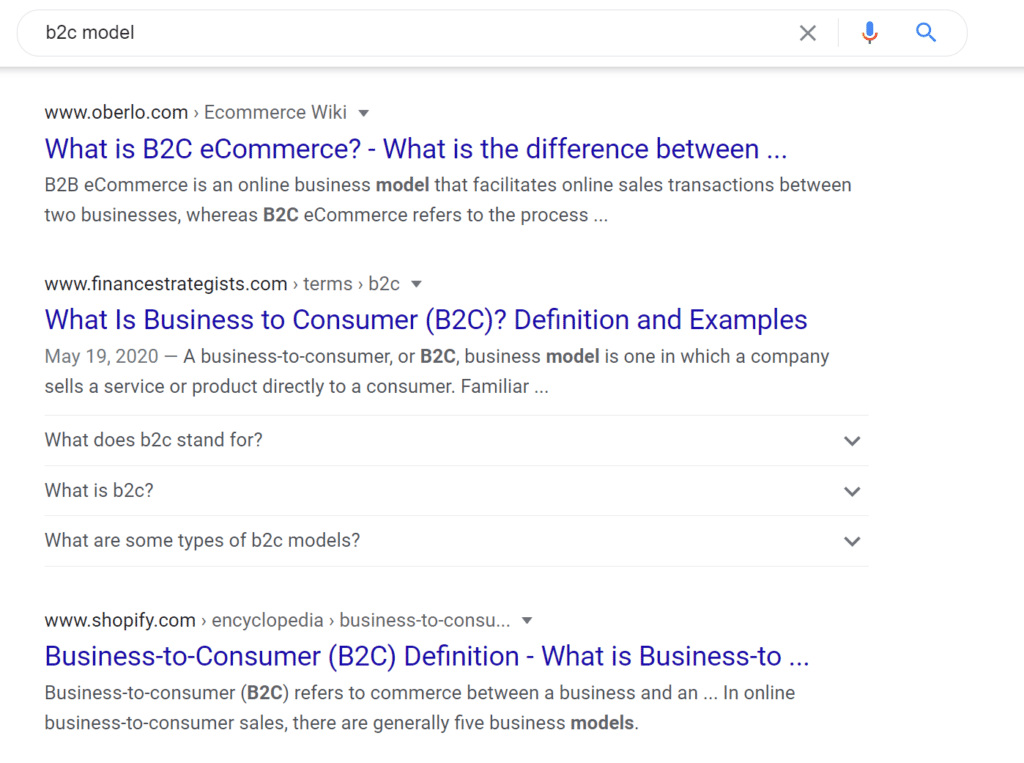Expand 'What are some types of b2c models?'
The width and height of the screenshot is (1024, 763).
click(456, 541)
